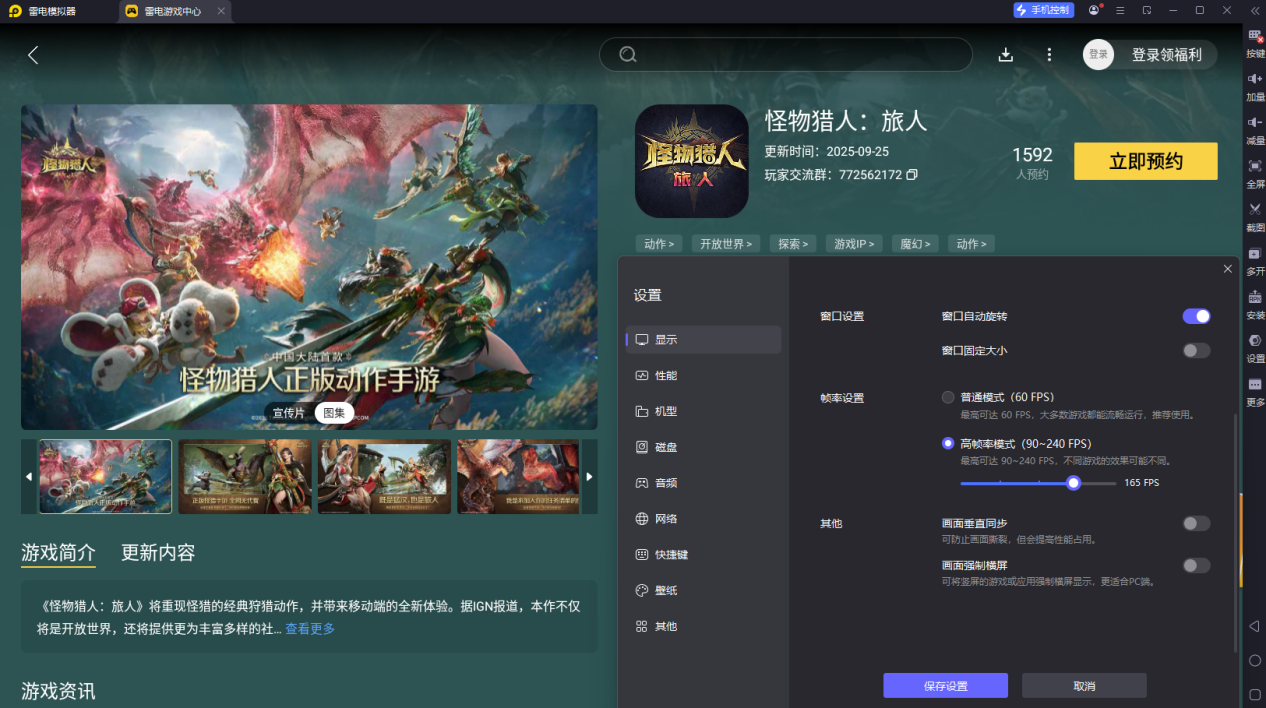The height and width of the screenshot is (708, 1266).
Task: Open 多开 multi-instance manager
Action: click(x=1255, y=261)
